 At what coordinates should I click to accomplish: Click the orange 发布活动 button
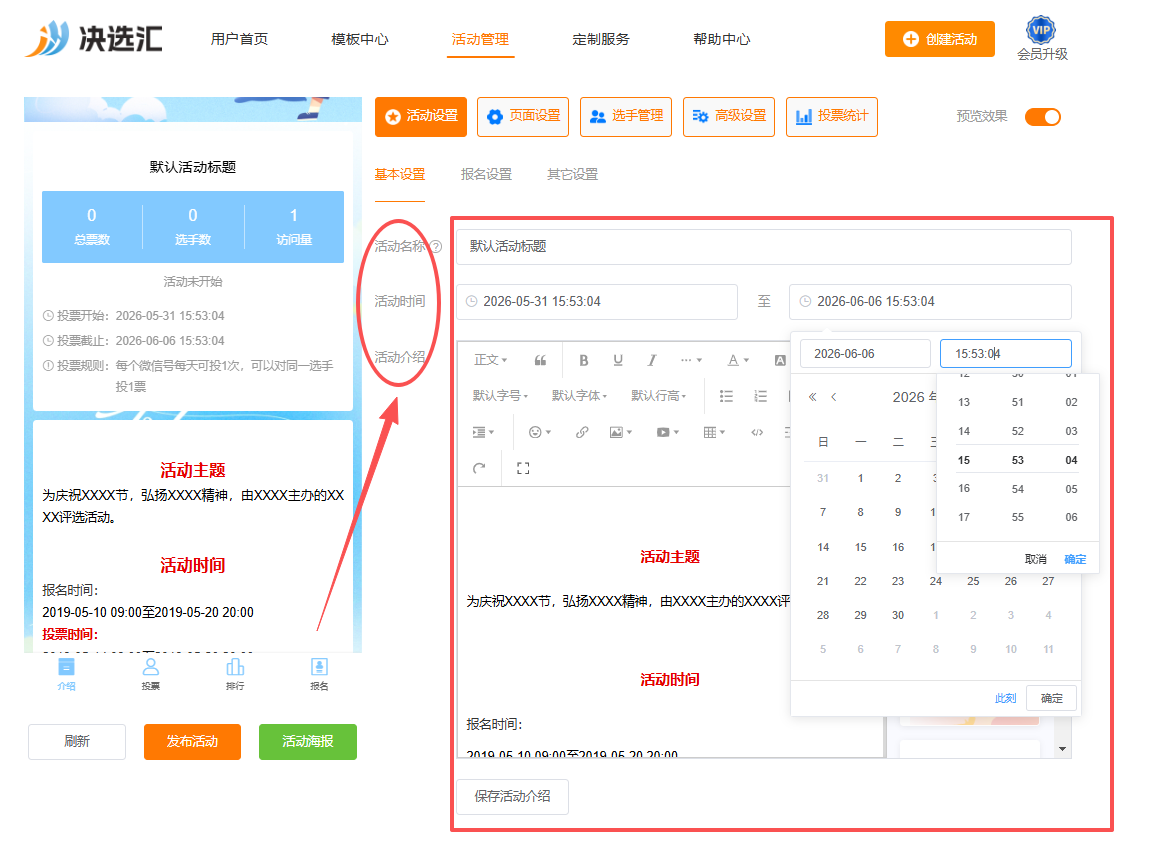(x=193, y=742)
